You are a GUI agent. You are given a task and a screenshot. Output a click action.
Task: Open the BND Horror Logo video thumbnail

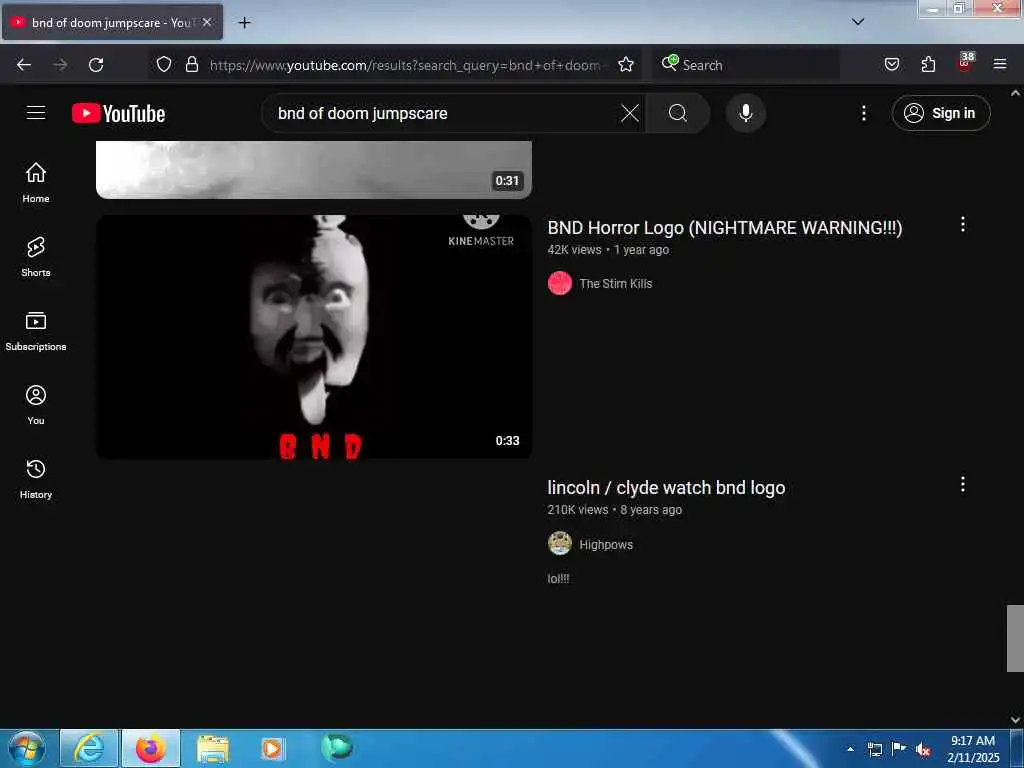(x=313, y=336)
